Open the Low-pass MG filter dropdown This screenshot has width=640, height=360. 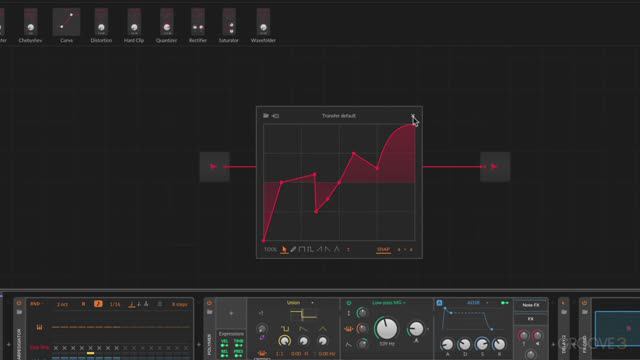(x=389, y=303)
